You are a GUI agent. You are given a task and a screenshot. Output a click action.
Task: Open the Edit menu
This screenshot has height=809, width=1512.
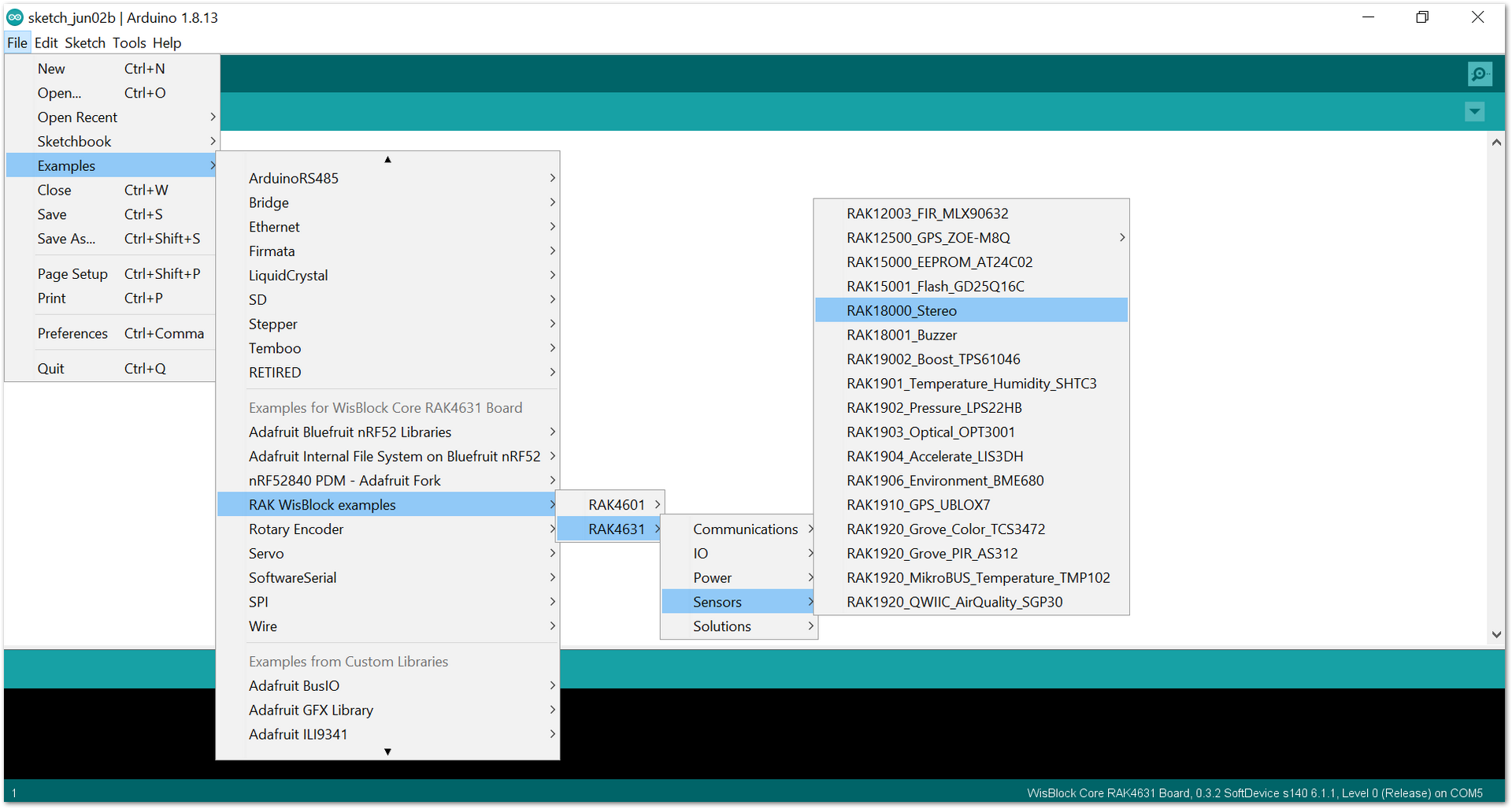click(x=46, y=43)
